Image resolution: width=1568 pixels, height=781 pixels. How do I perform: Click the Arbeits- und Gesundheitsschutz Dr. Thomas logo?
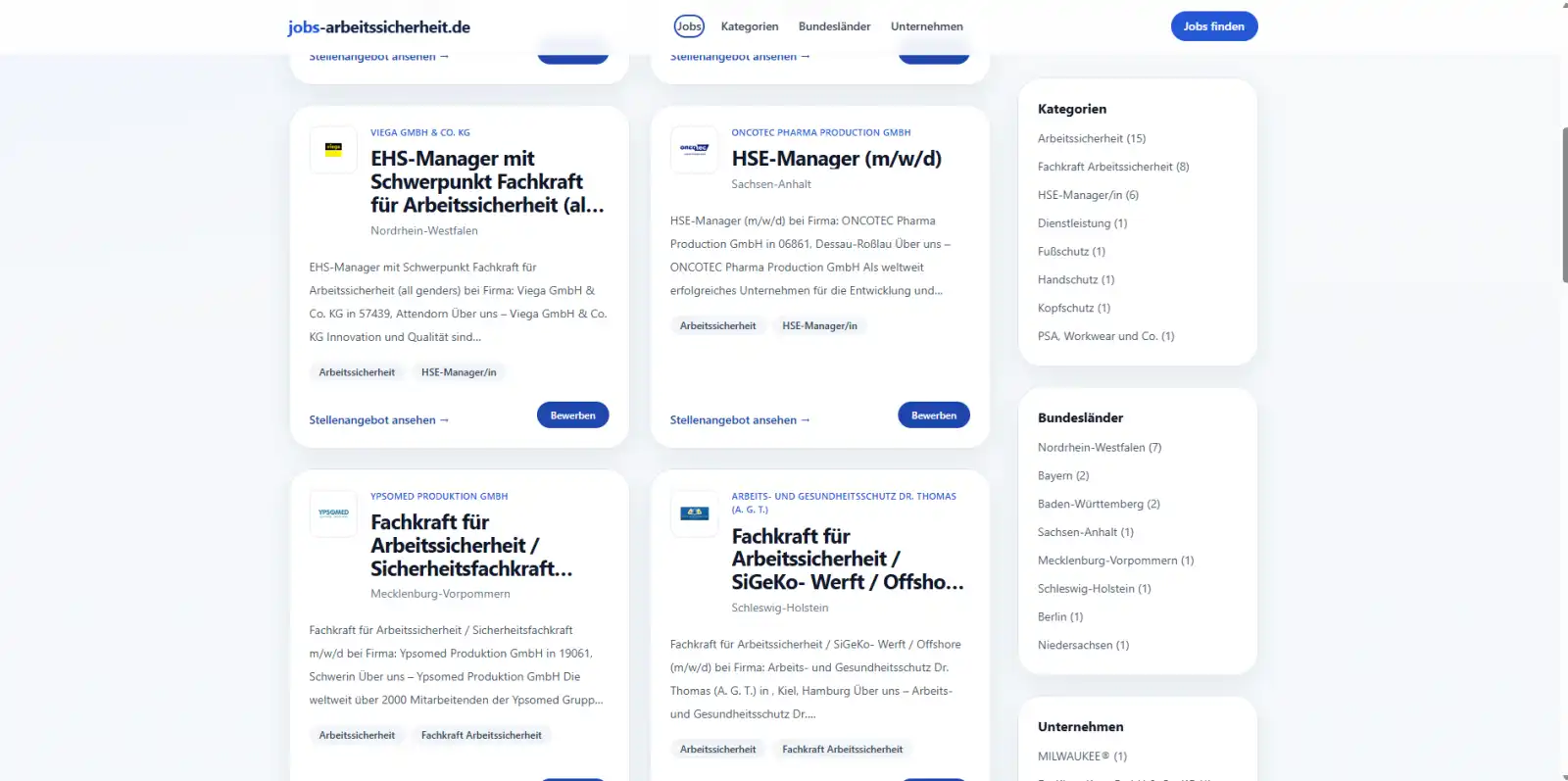694,513
